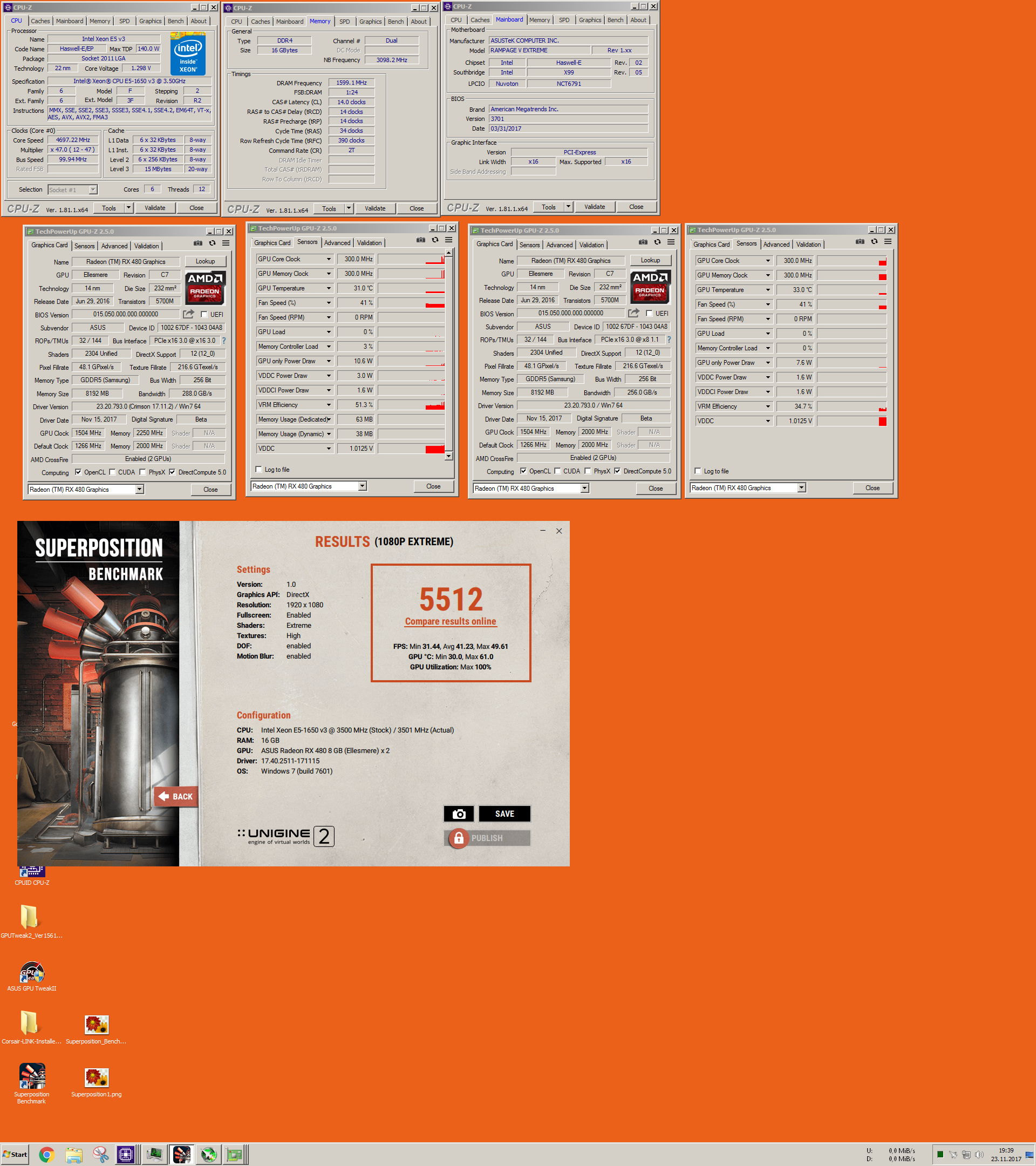
Task: Click refresh icon in GPU-Z sensors window showing 31.0 °C
Action: [x=435, y=240]
